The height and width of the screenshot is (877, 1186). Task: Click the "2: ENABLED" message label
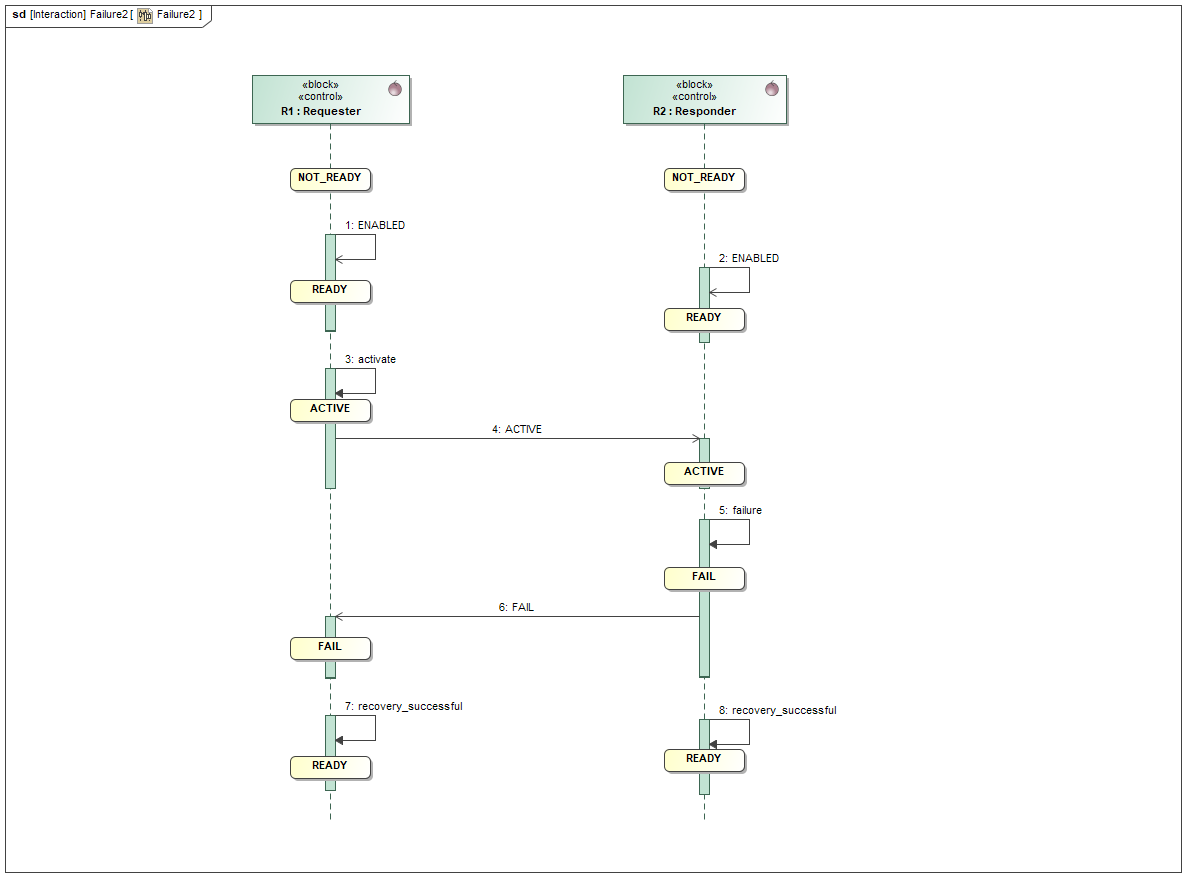tap(749, 259)
